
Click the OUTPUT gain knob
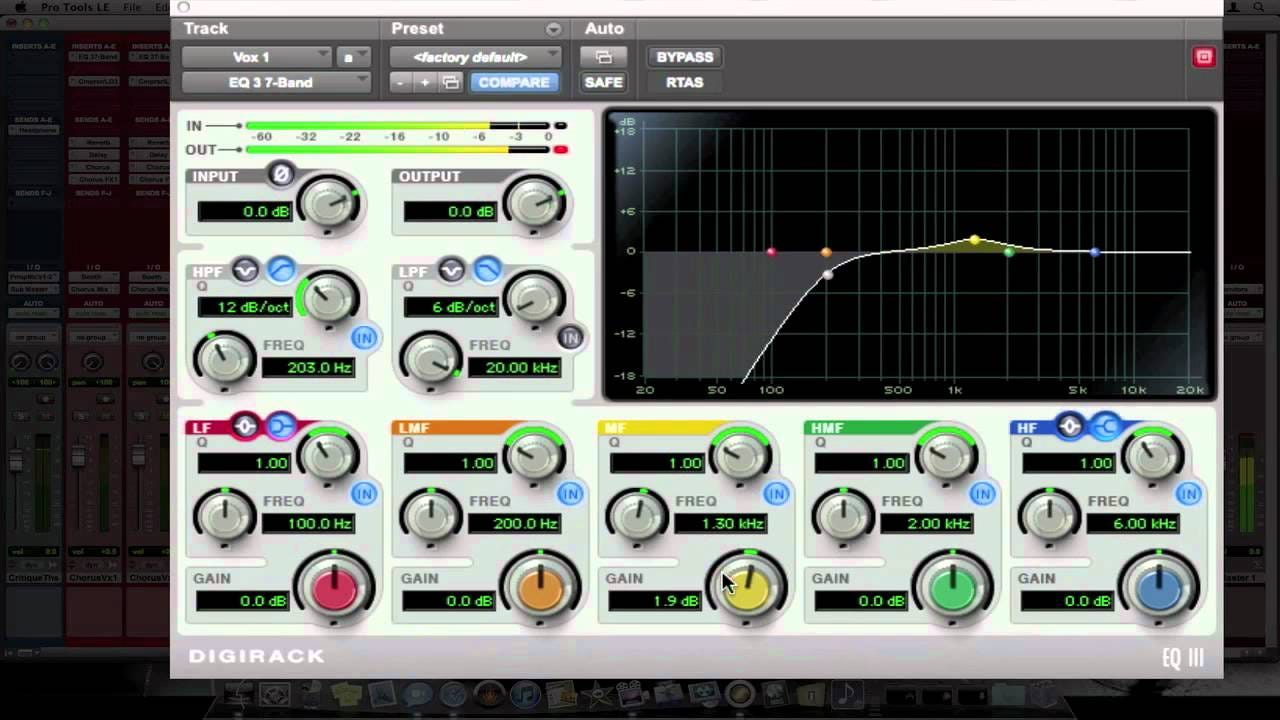(x=535, y=203)
